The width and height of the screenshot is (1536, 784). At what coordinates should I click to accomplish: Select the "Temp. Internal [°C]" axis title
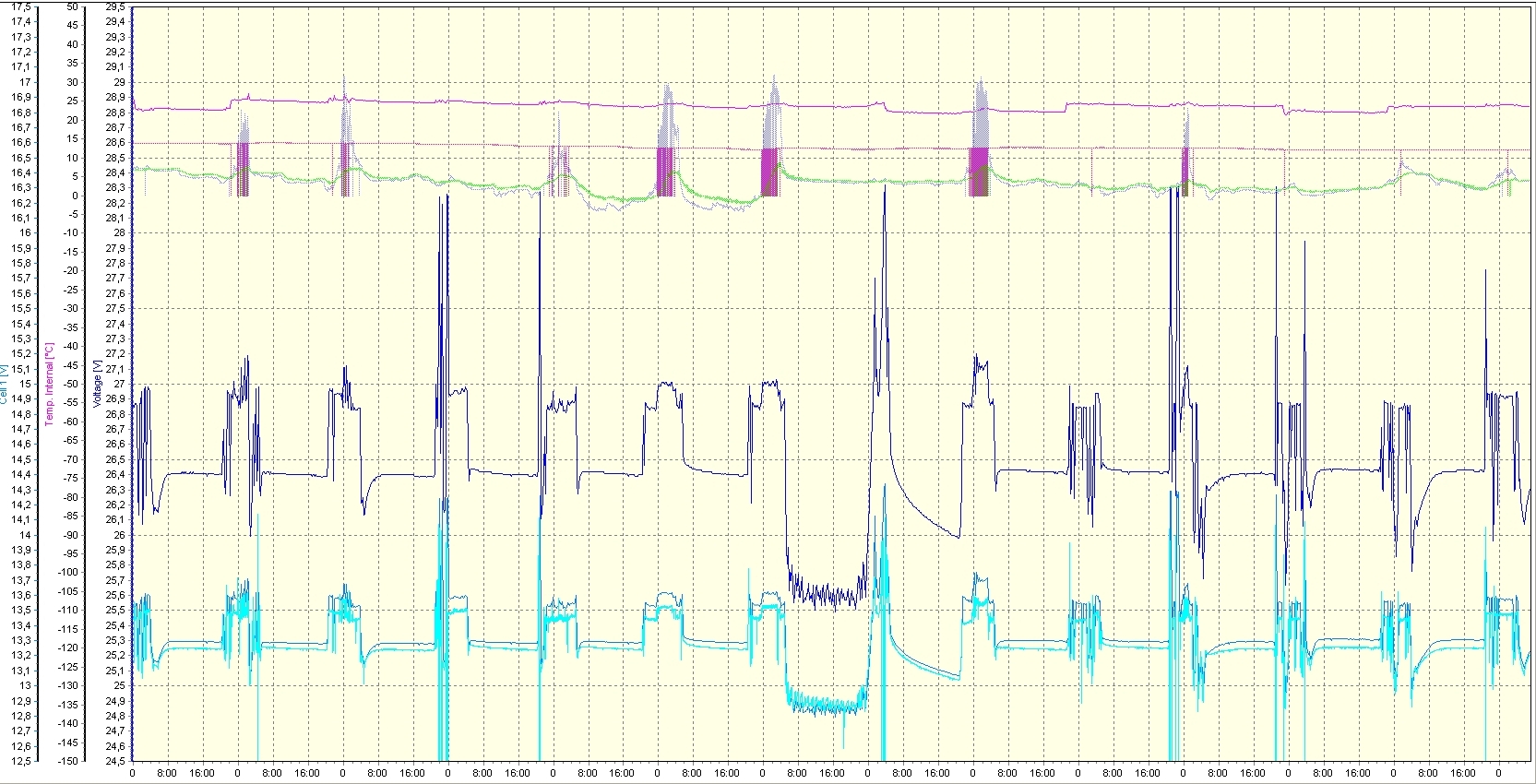51,384
